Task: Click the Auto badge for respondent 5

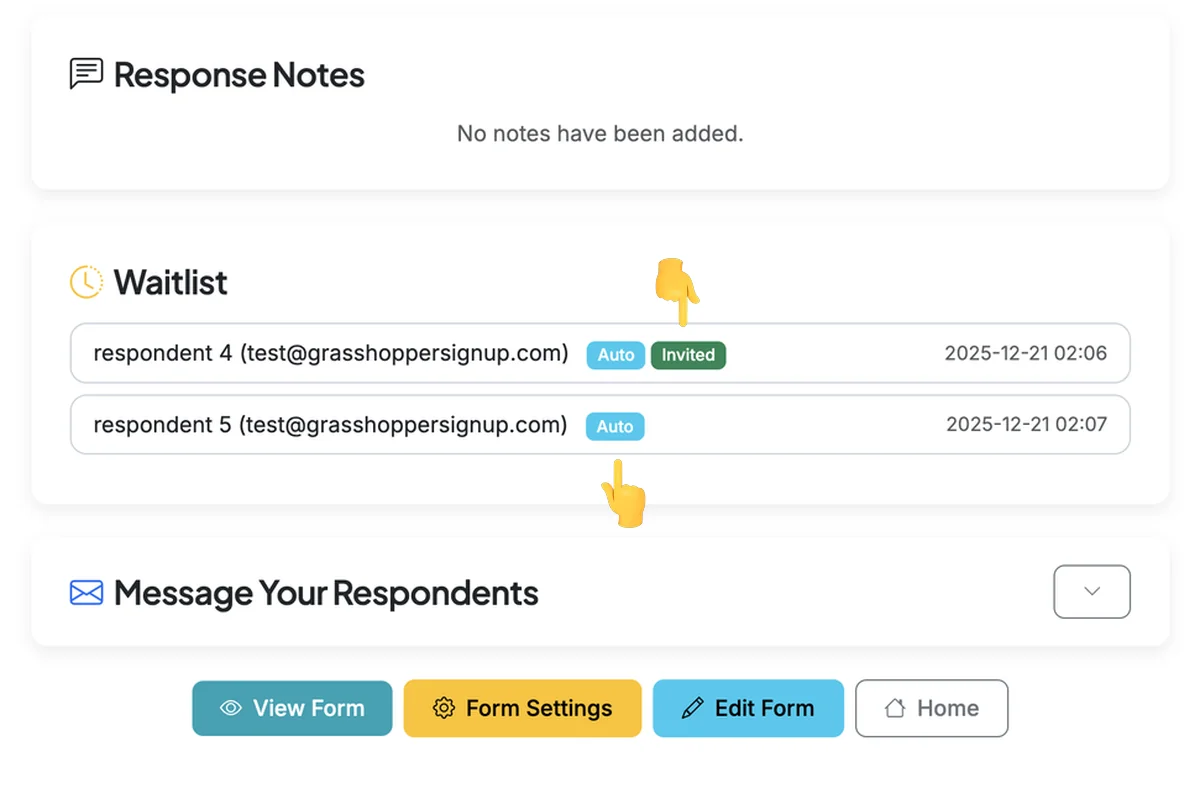Action: (615, 427)
